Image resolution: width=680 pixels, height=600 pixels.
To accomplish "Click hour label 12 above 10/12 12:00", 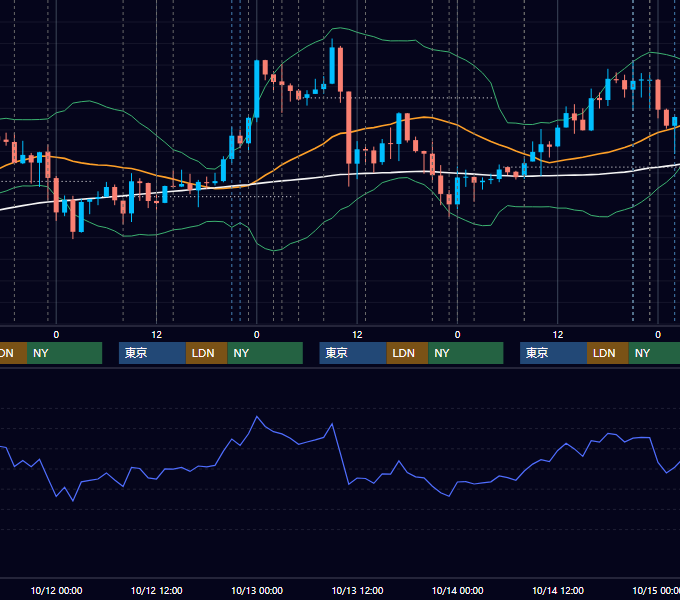I will tap(157, 335).
